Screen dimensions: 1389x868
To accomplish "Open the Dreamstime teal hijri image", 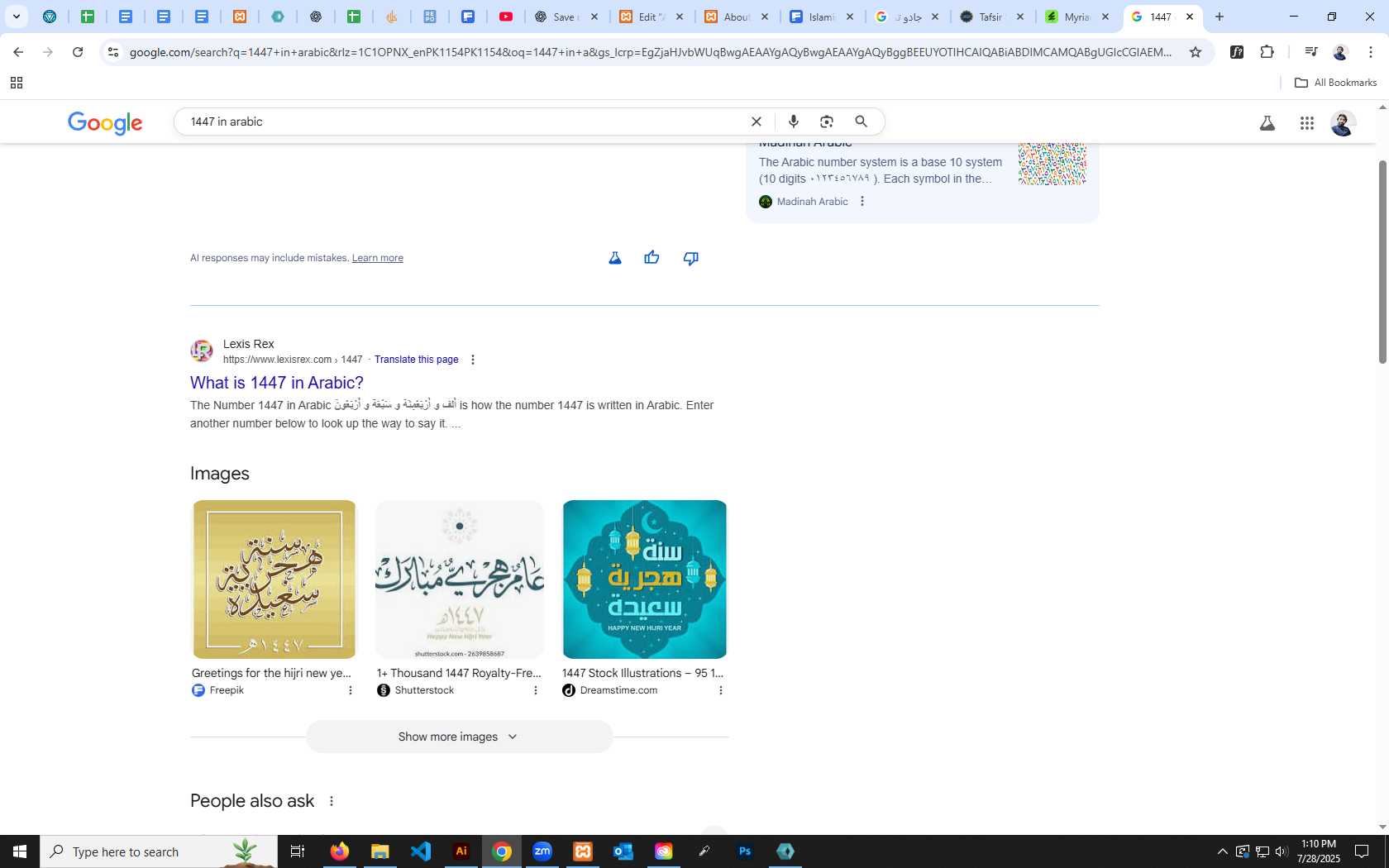I will 645,579.
